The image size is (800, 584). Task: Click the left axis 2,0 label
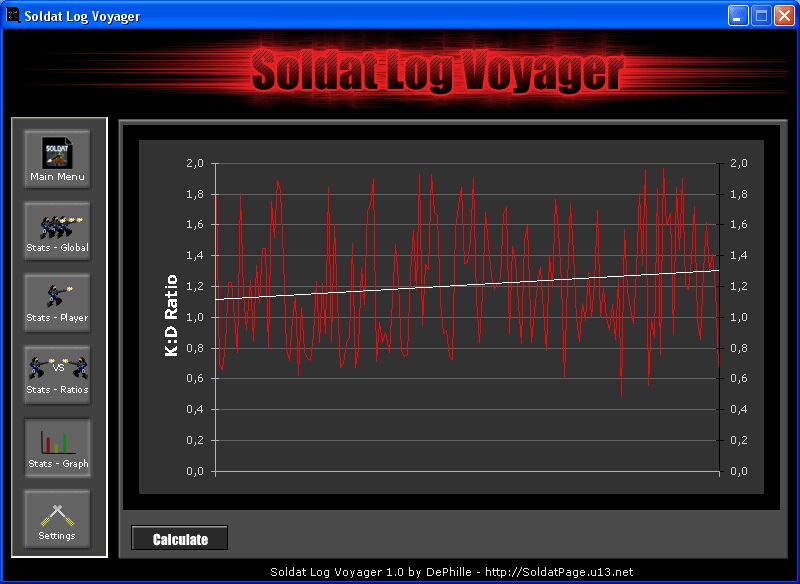click(x=195, y=163)
